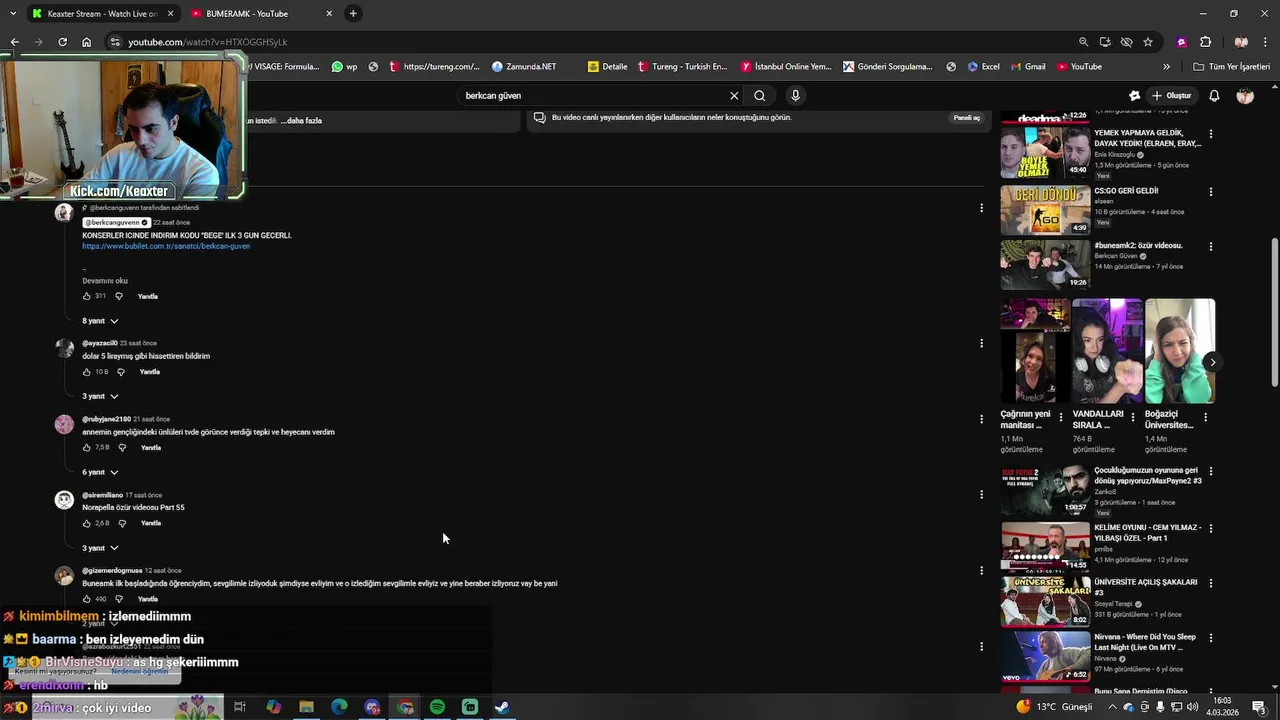This screenshot has width=1280, height=720.
Task: Open 'CS:GO GERİ GELDİ!' video thumbnail
Action: (x=1045, y=209)
